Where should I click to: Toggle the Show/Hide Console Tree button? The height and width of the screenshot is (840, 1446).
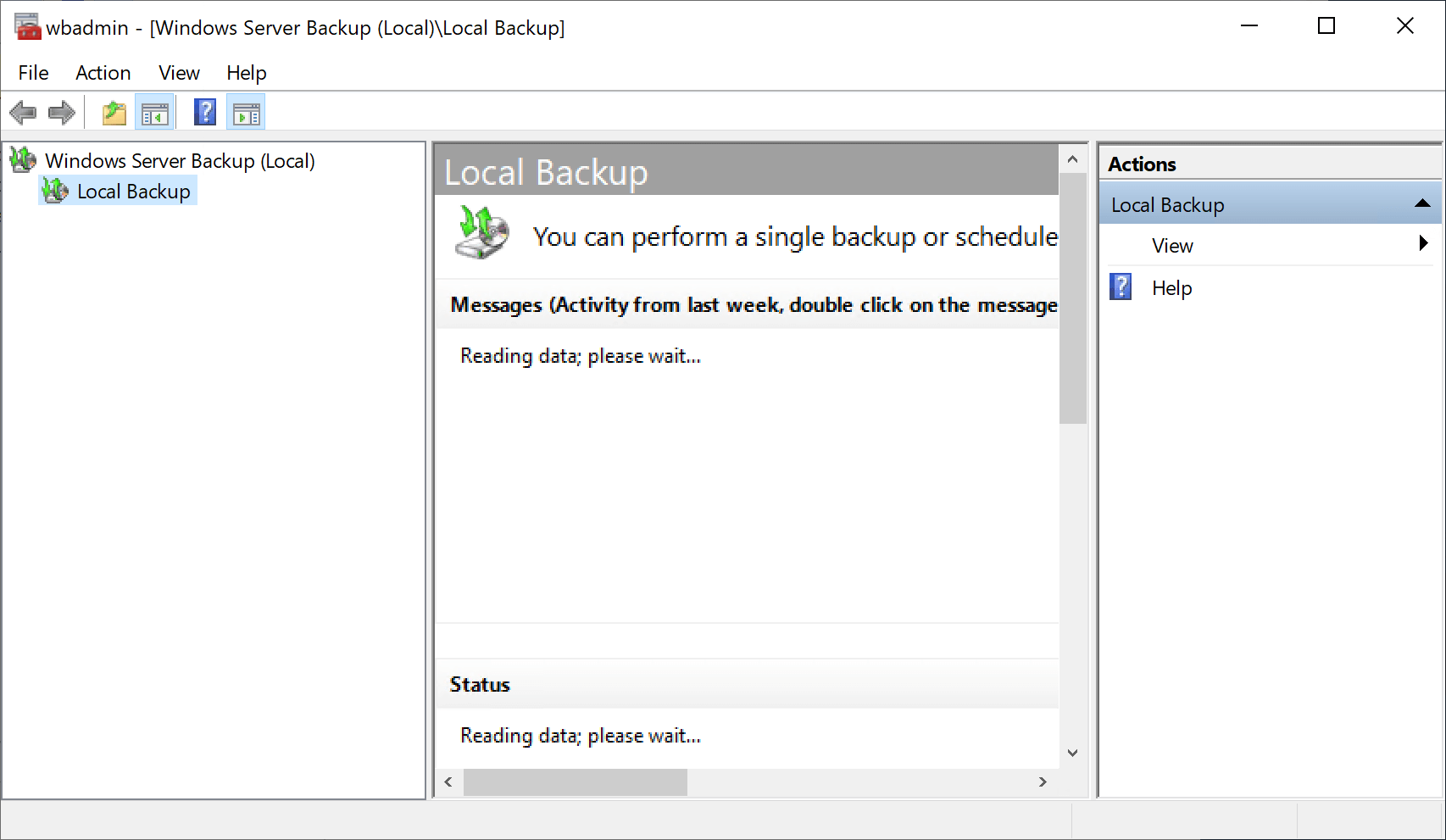point(155,113)
